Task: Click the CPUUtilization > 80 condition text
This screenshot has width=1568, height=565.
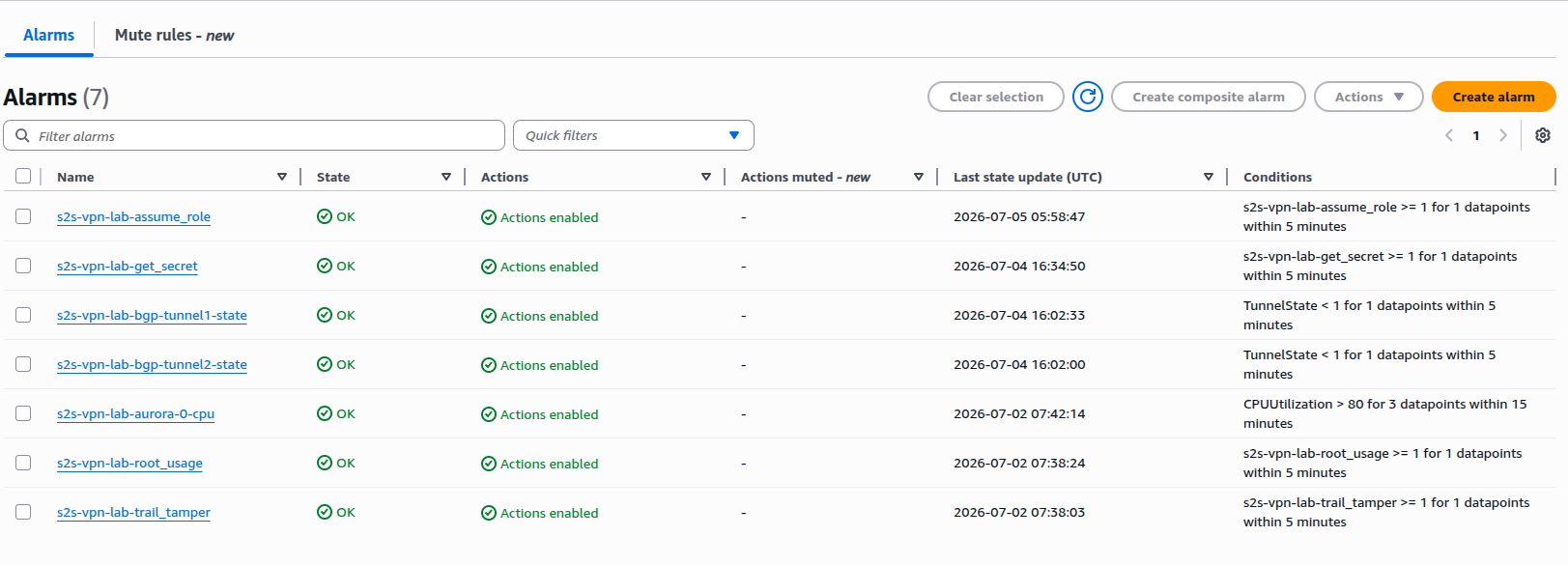Action: (1385, 413)
